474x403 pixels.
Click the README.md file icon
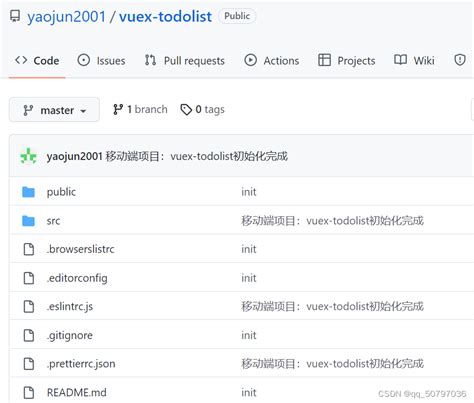pyautogui.click(x=29, y=392)
